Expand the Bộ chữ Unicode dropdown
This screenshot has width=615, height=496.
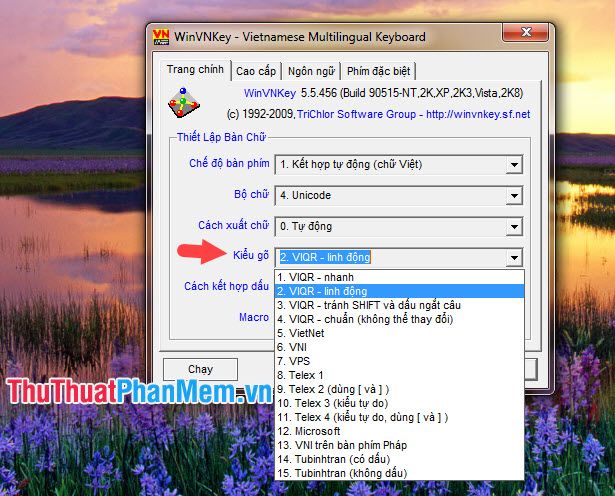coord(514,195)
